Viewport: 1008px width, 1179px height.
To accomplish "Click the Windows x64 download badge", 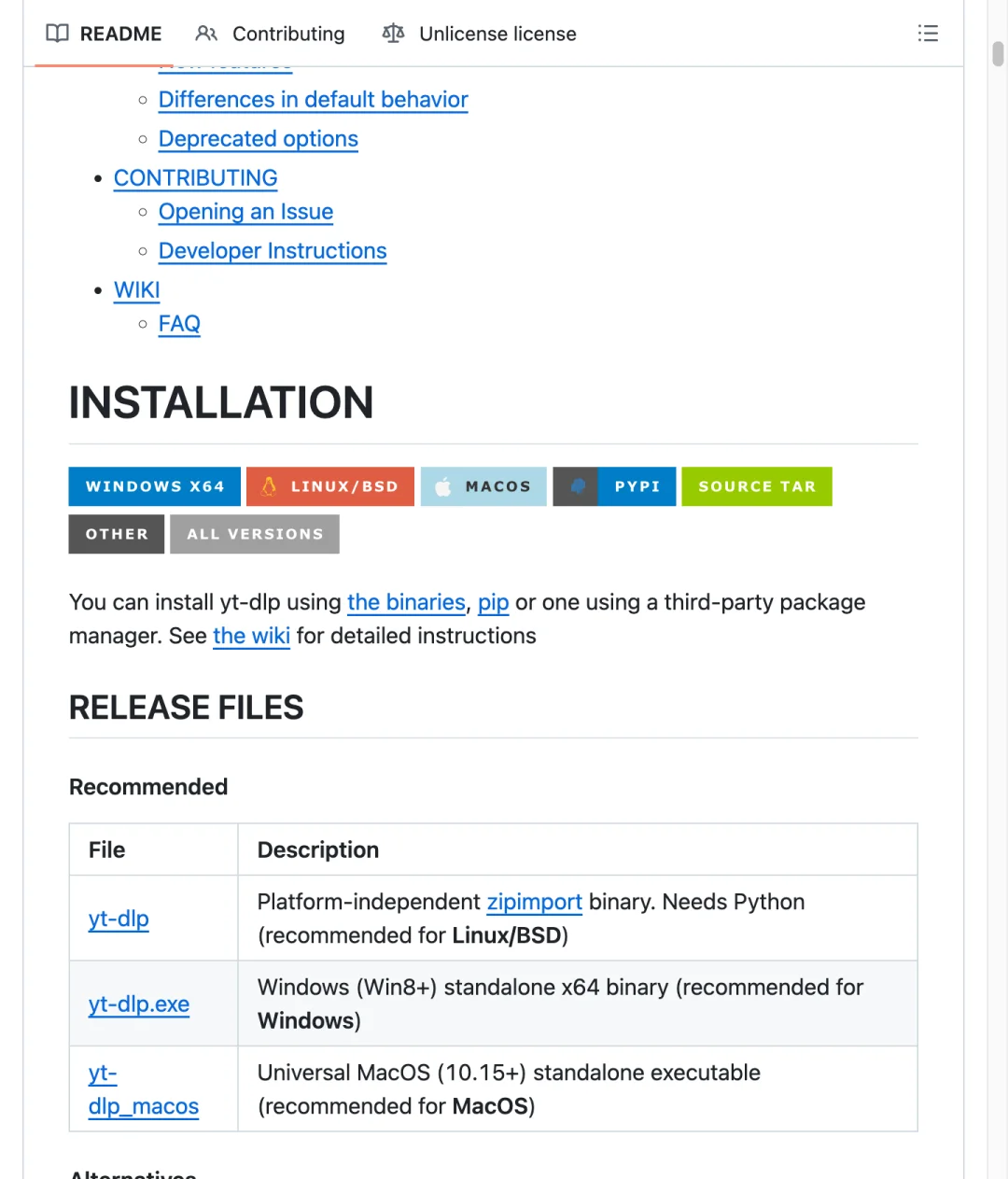I will (155, 486).
